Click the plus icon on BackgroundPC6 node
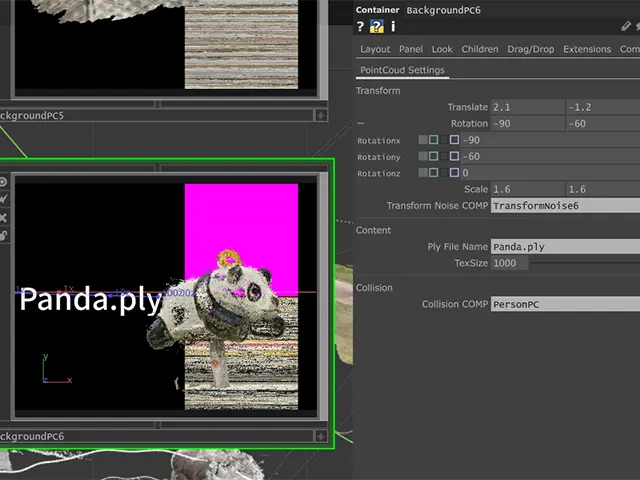Screen dimensions: 640x480 (320, 437)
